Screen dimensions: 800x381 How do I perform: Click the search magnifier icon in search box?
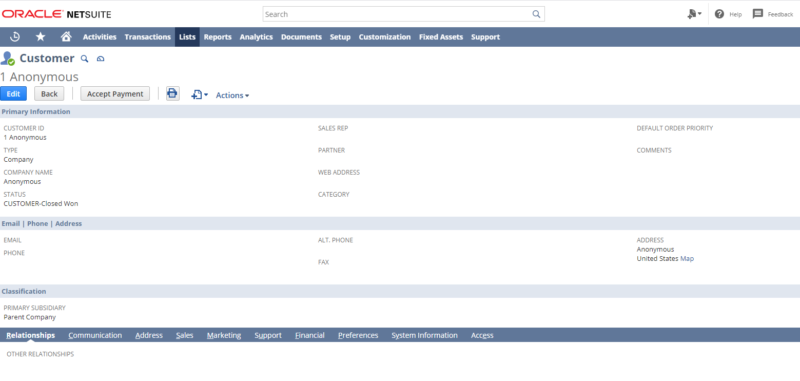pos(536,14)
